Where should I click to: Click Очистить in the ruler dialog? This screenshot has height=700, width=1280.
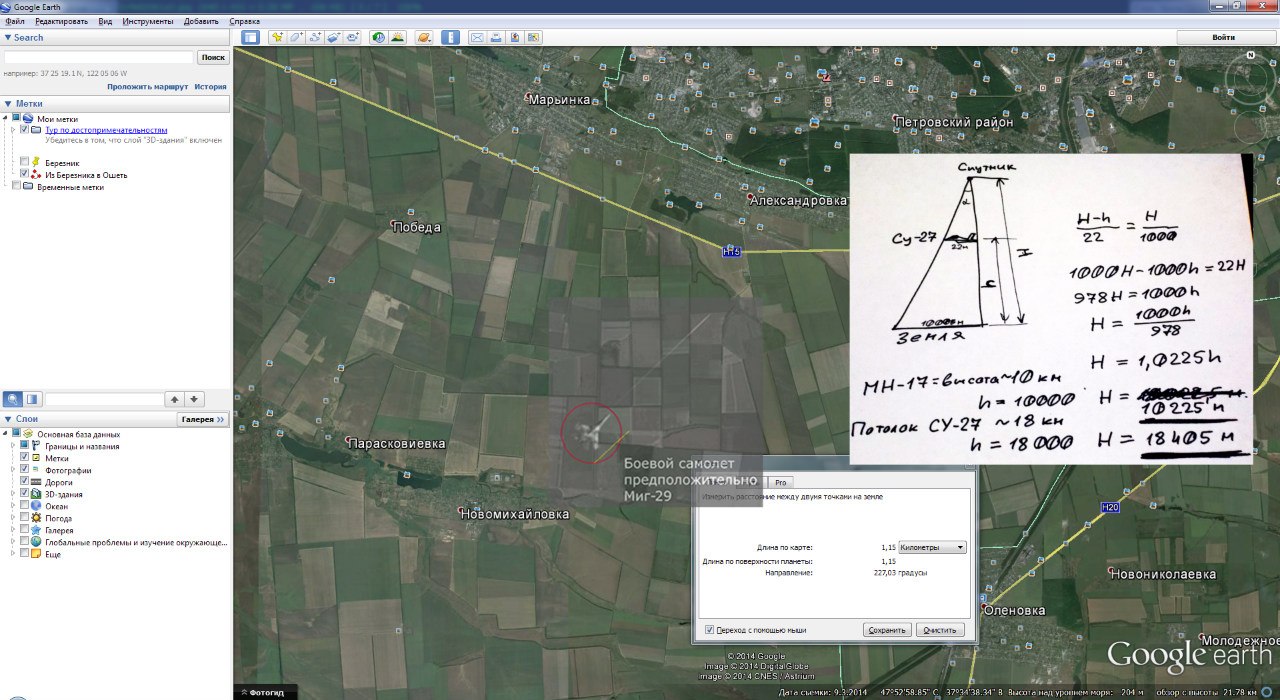940,630
